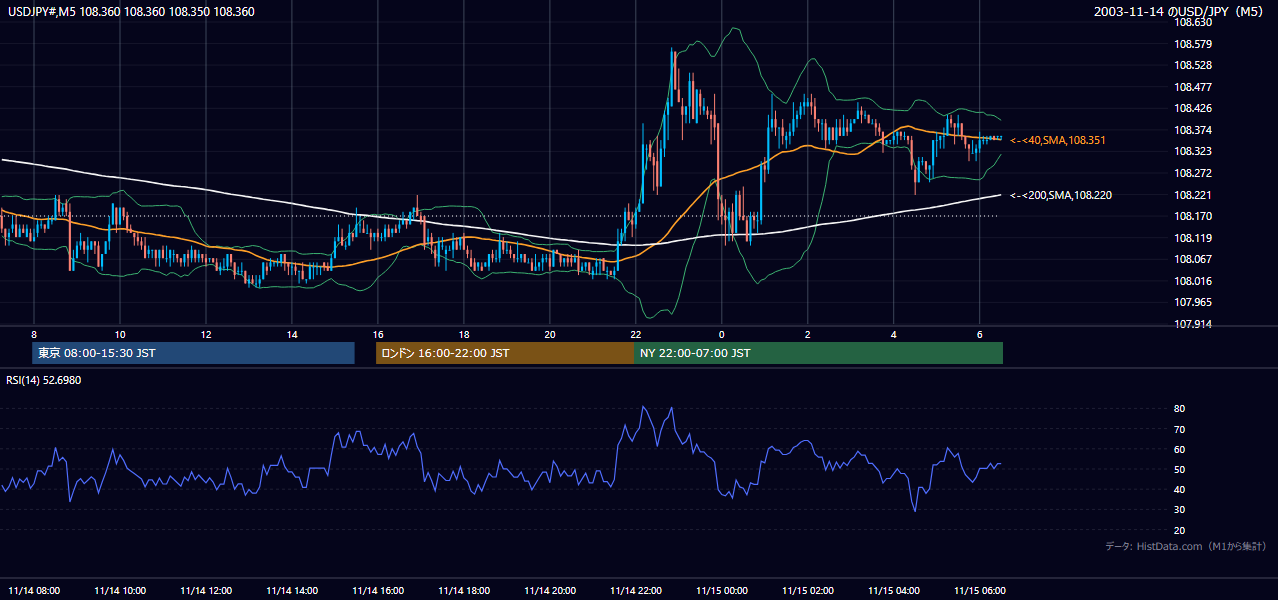The width and height of the screenshot is (1278, 600).
Task: Click price axis value 107.965
Action: 1193,302
